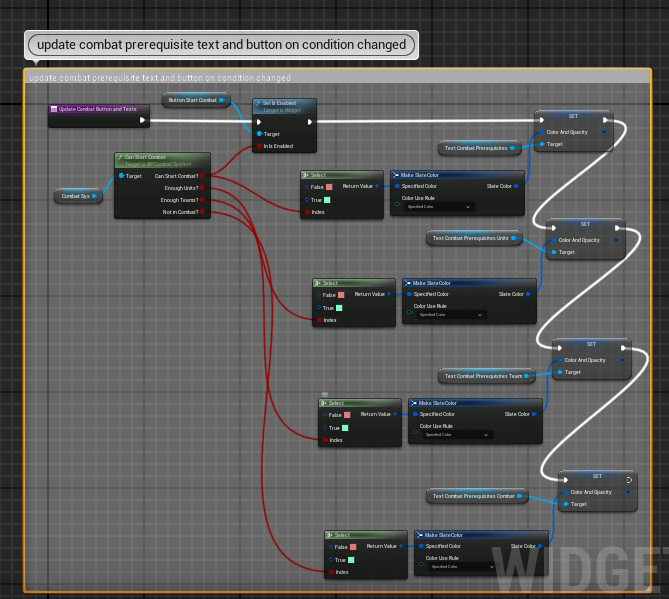Select the Button Start Combat variable node
The height and width of the screenshot is (599, 669).
[196, 100]
